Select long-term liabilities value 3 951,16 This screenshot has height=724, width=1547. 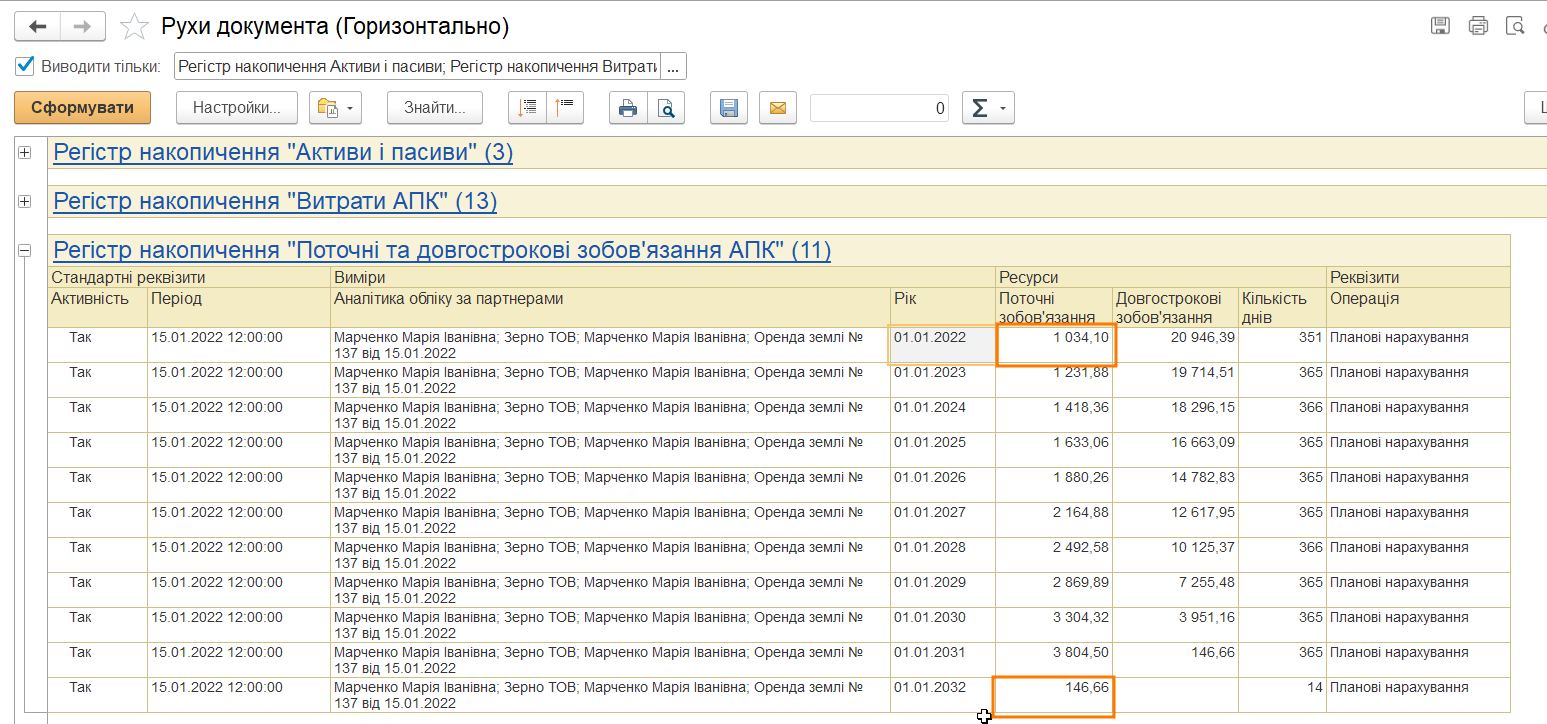[x=1175, y=625]
